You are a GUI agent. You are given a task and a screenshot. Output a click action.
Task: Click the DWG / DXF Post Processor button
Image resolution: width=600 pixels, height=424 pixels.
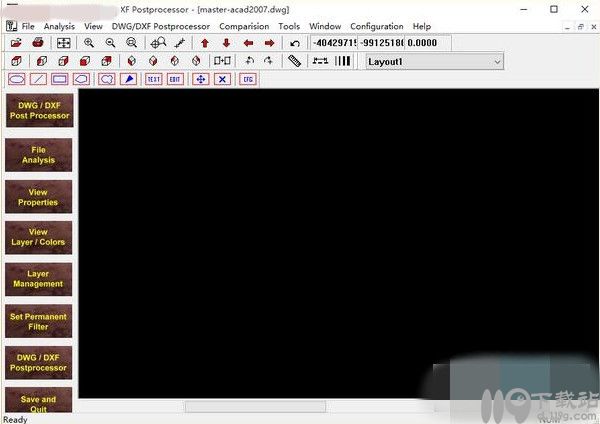(39, 110)
